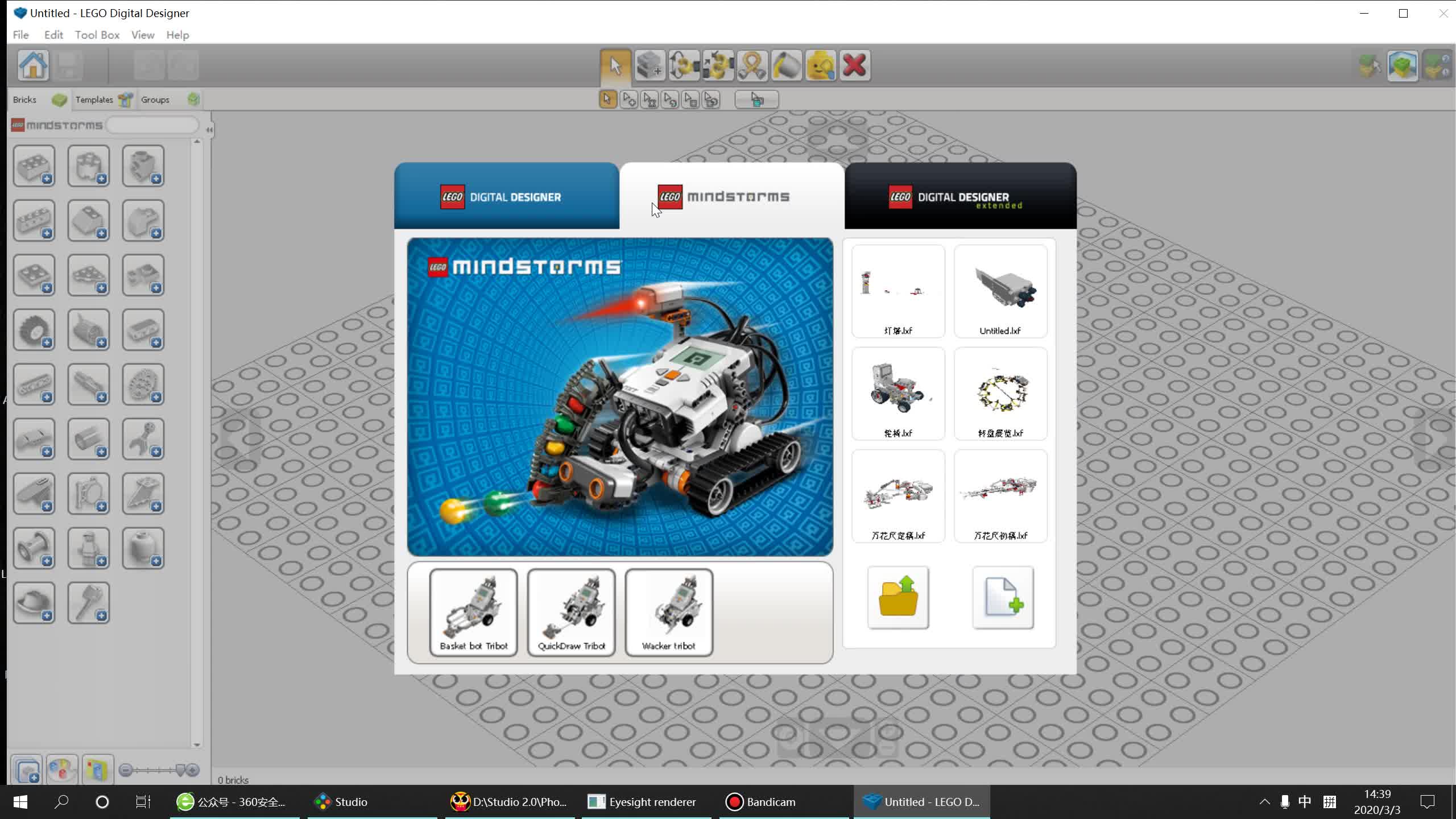The width and height of the screenshot is (1456, 819).
Task: Open the Wacker tribot model
Action: pos(669,613)
